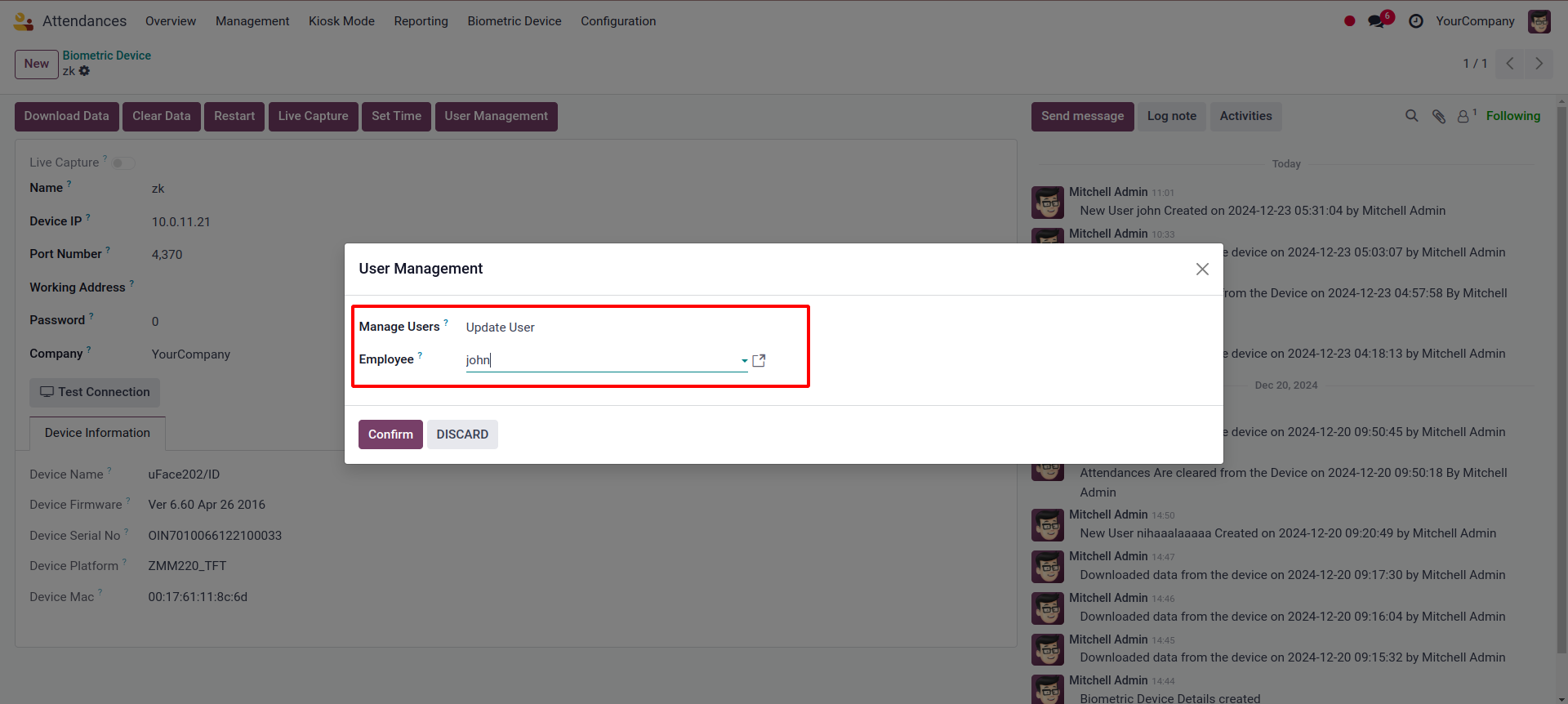Open the Reporting menu
This screenshot has width=1568, height=704.
421,21
